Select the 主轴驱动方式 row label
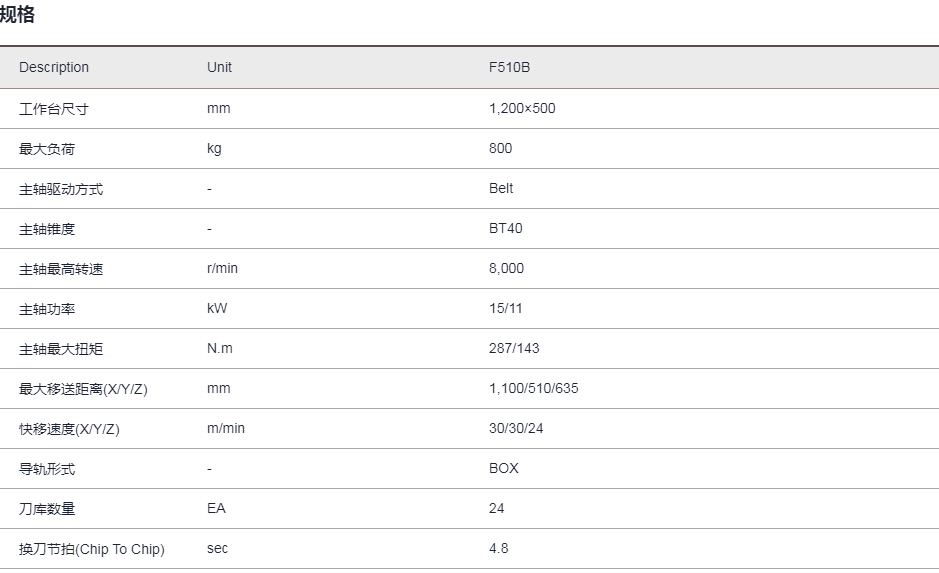 click(x=61, y=189)
